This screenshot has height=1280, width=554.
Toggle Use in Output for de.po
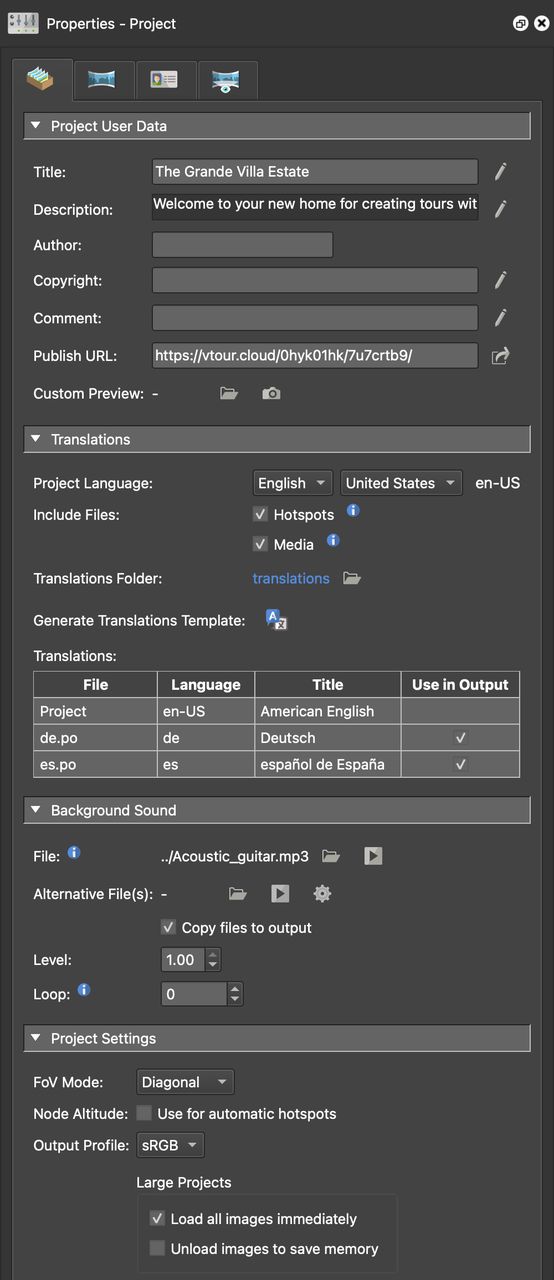point(460,738)
